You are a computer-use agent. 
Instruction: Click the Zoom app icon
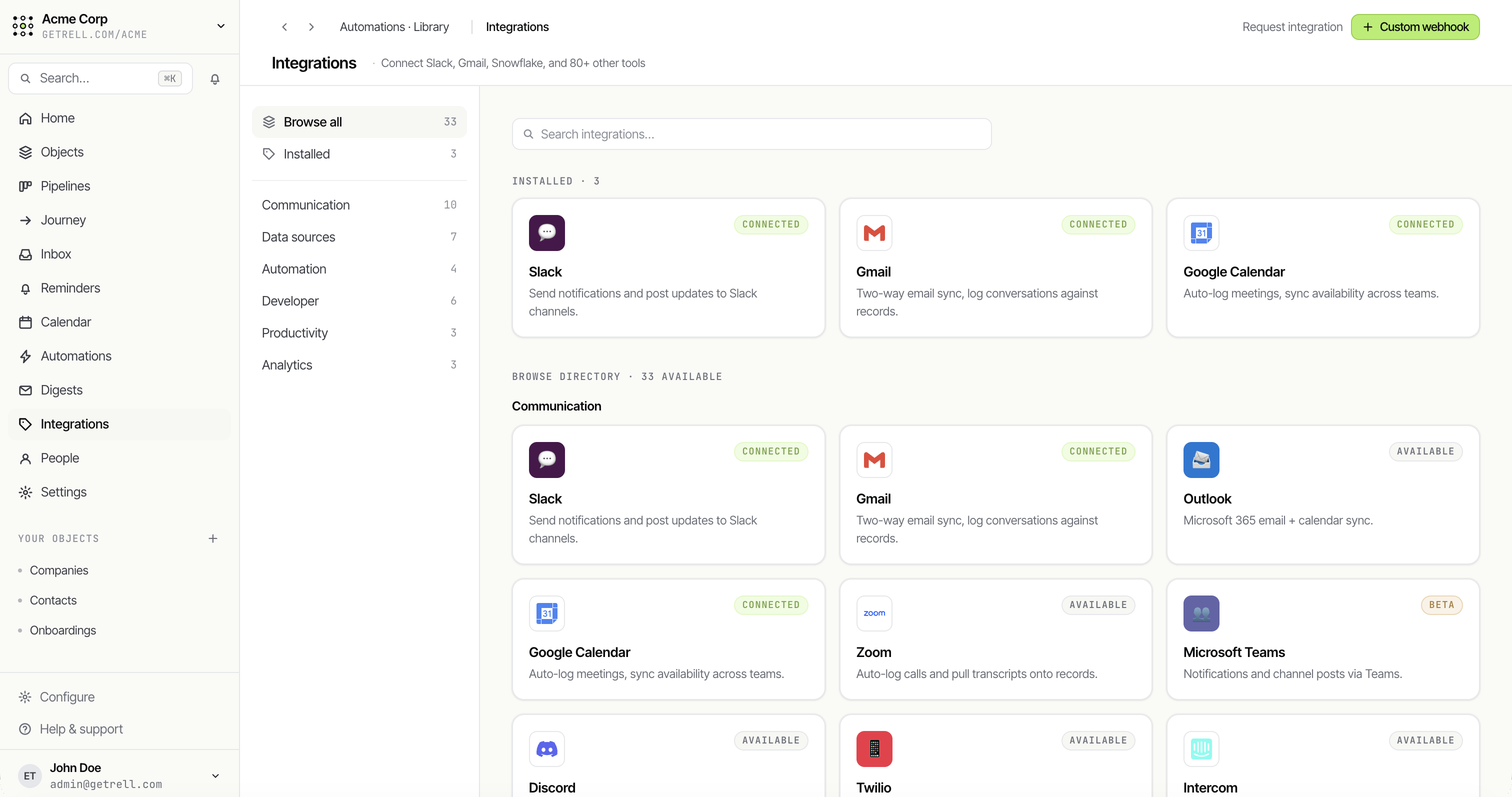point(874,613)
